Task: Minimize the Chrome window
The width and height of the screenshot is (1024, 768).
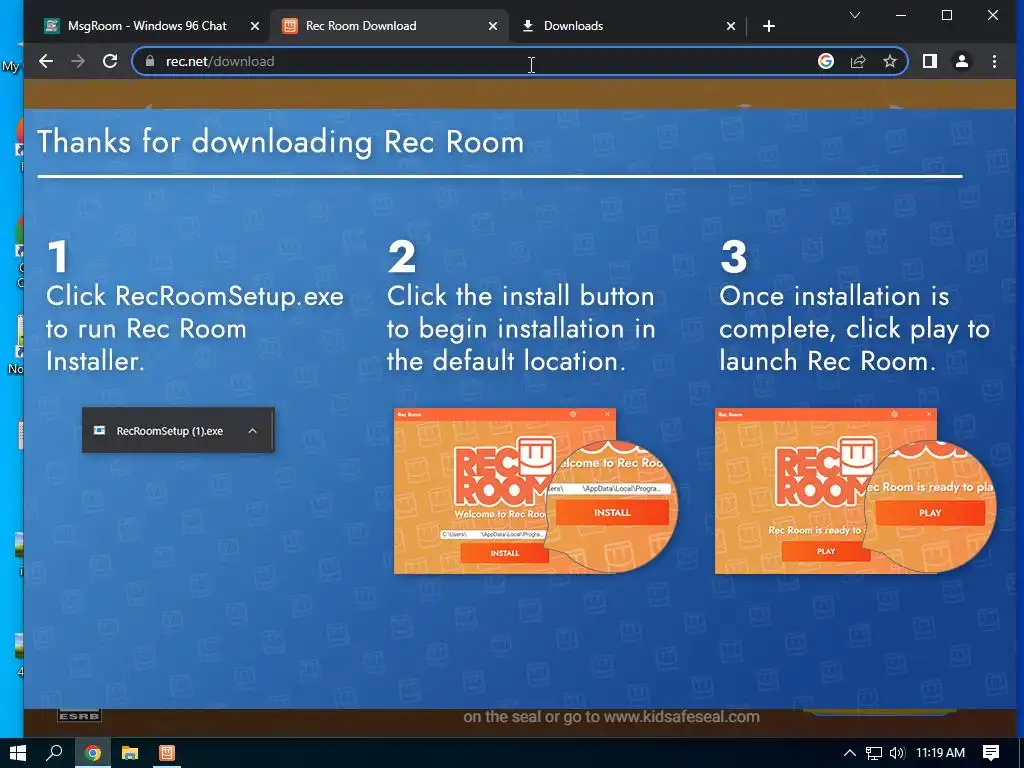Action: coord(901,15)
